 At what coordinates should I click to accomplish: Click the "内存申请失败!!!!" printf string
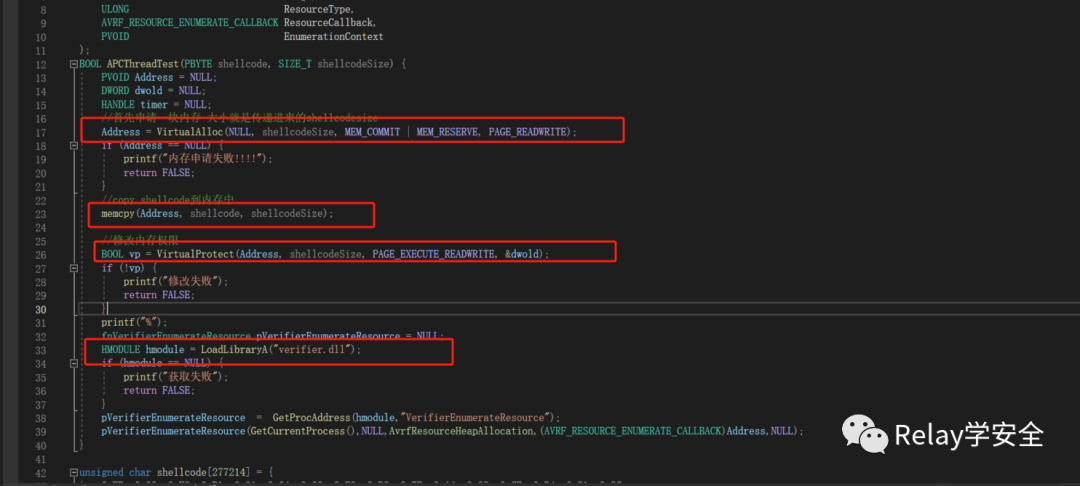click(214, 159)
